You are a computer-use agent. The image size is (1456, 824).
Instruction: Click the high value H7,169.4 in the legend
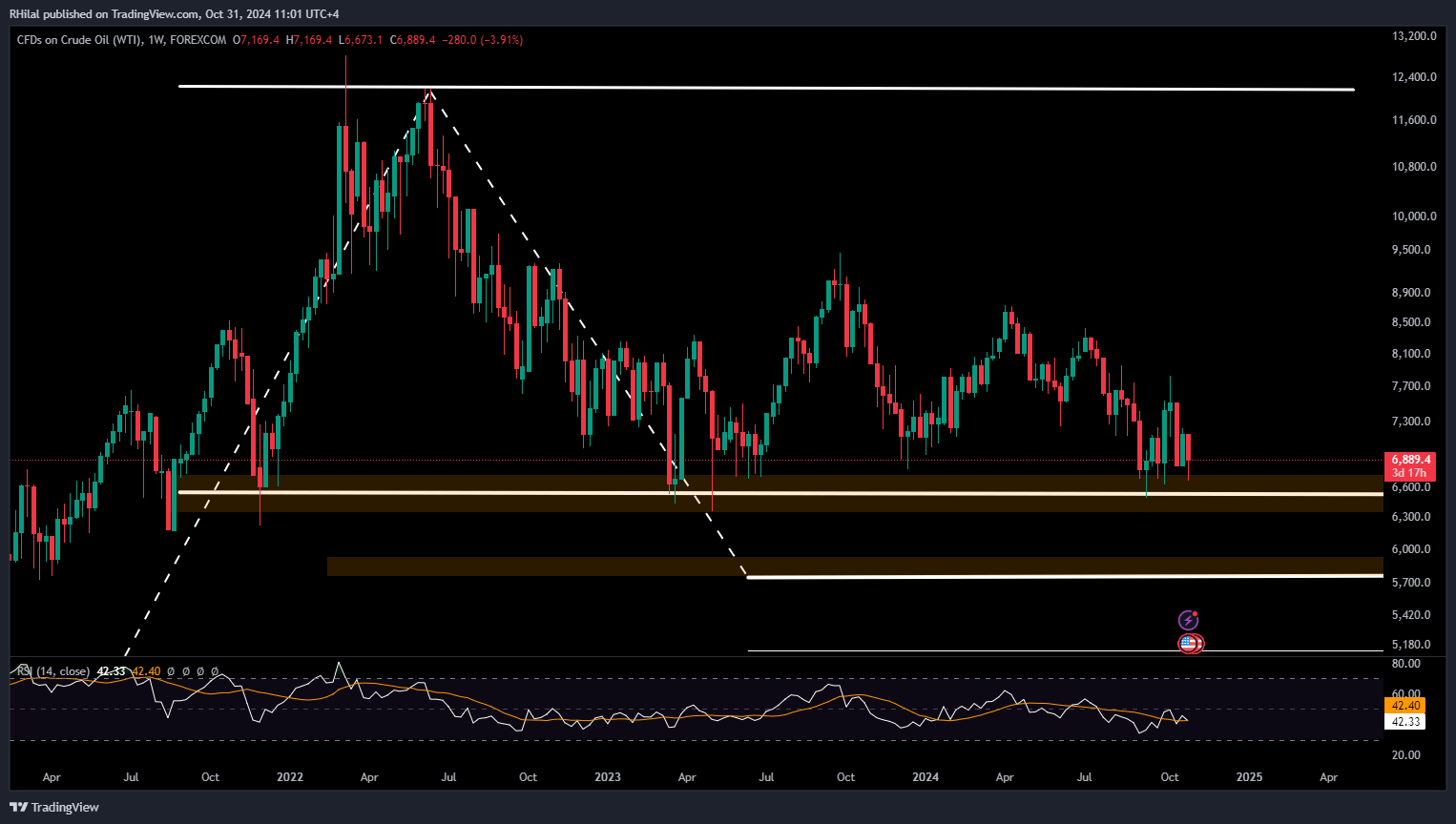point(309,40)
